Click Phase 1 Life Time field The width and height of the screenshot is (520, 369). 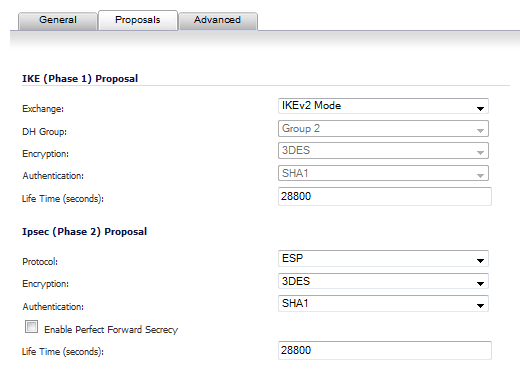point(385,196)
